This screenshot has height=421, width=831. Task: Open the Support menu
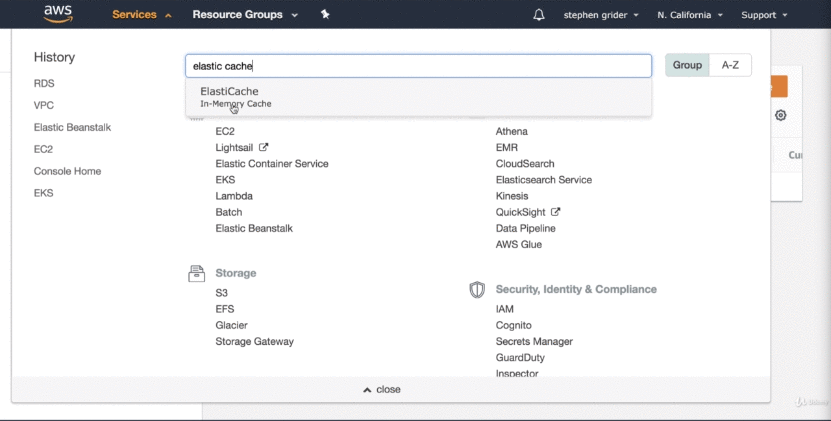(765, 15)
